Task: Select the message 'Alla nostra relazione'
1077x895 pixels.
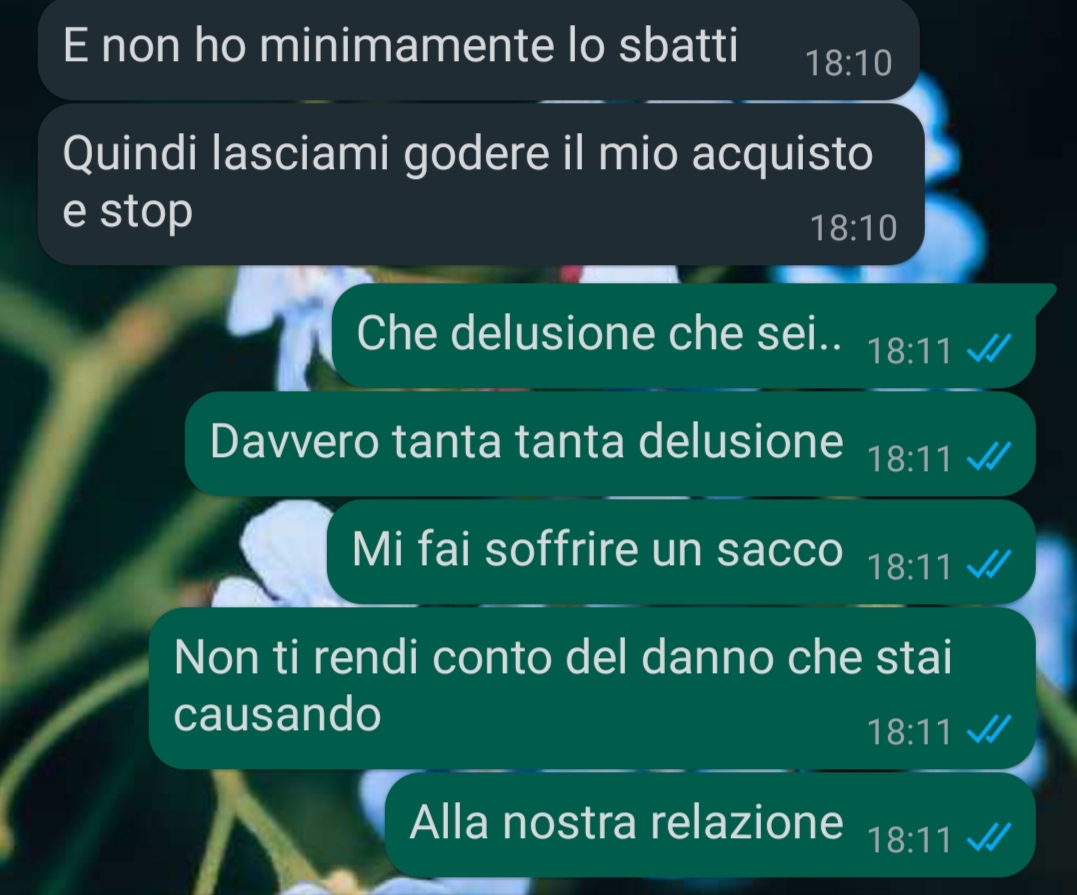Action: pyautogui.click(x=710, y=824)
